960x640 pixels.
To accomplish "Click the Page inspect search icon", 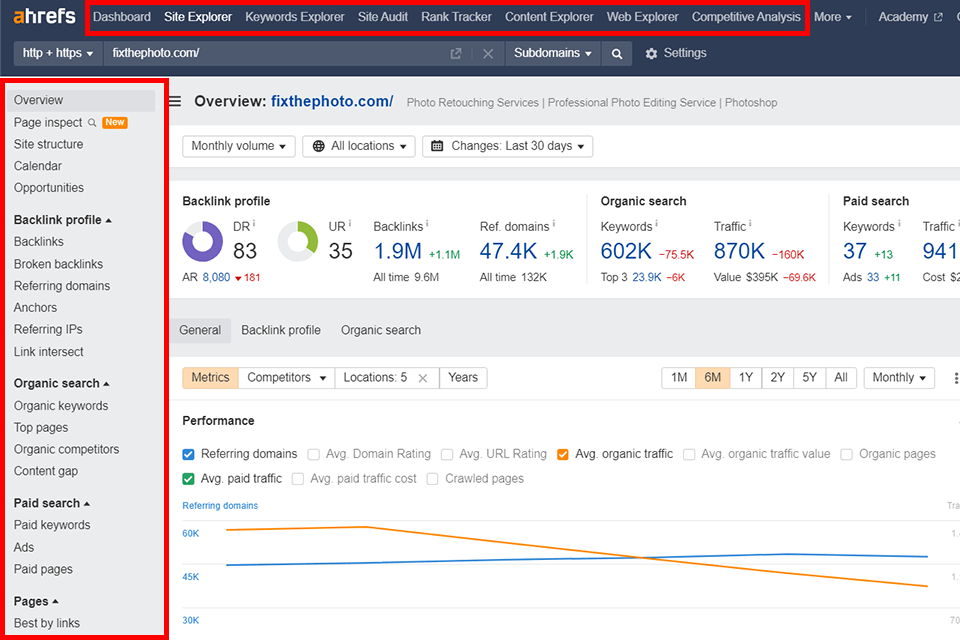I will 92,123.
